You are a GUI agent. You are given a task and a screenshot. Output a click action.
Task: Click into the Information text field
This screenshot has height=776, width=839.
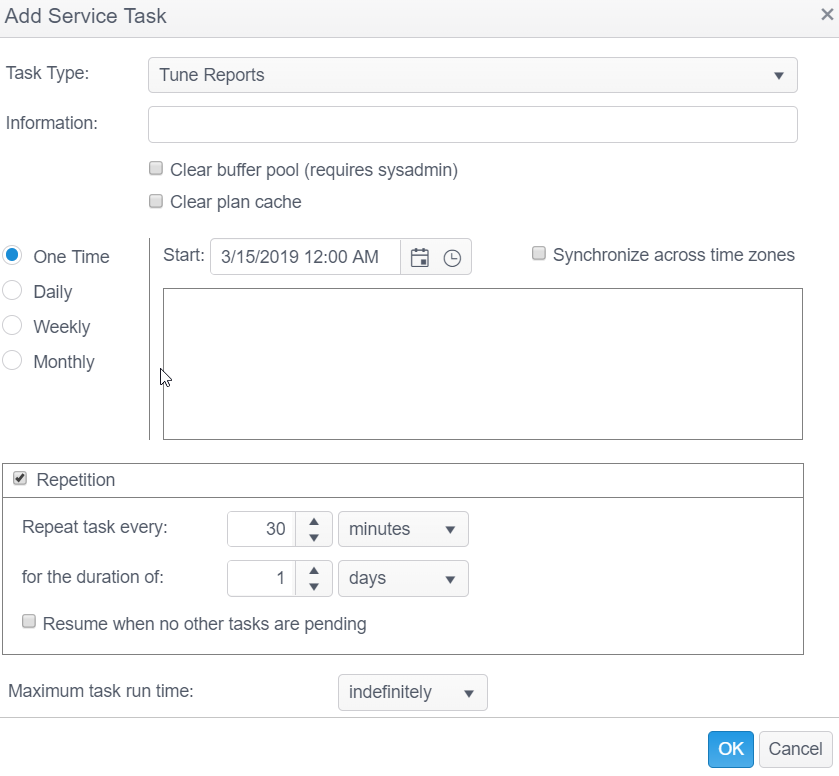coord(472,124)
